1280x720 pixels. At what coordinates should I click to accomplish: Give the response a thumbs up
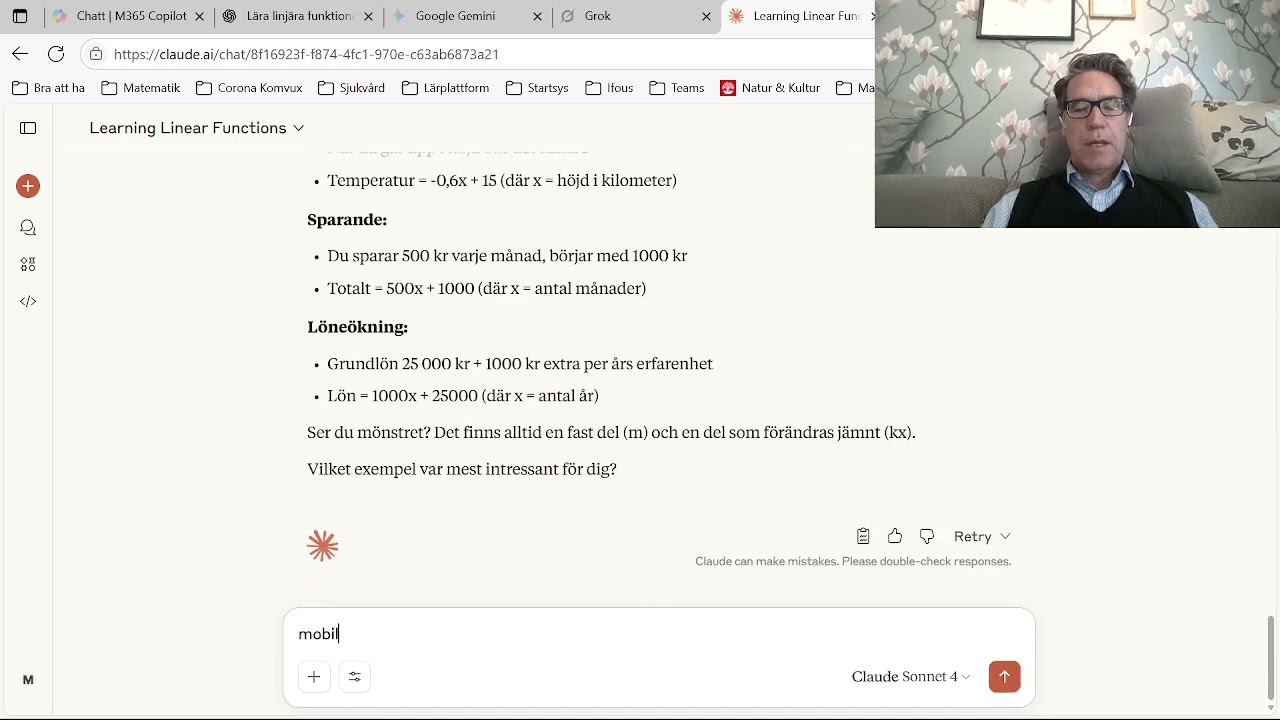(x=895, y=536)
